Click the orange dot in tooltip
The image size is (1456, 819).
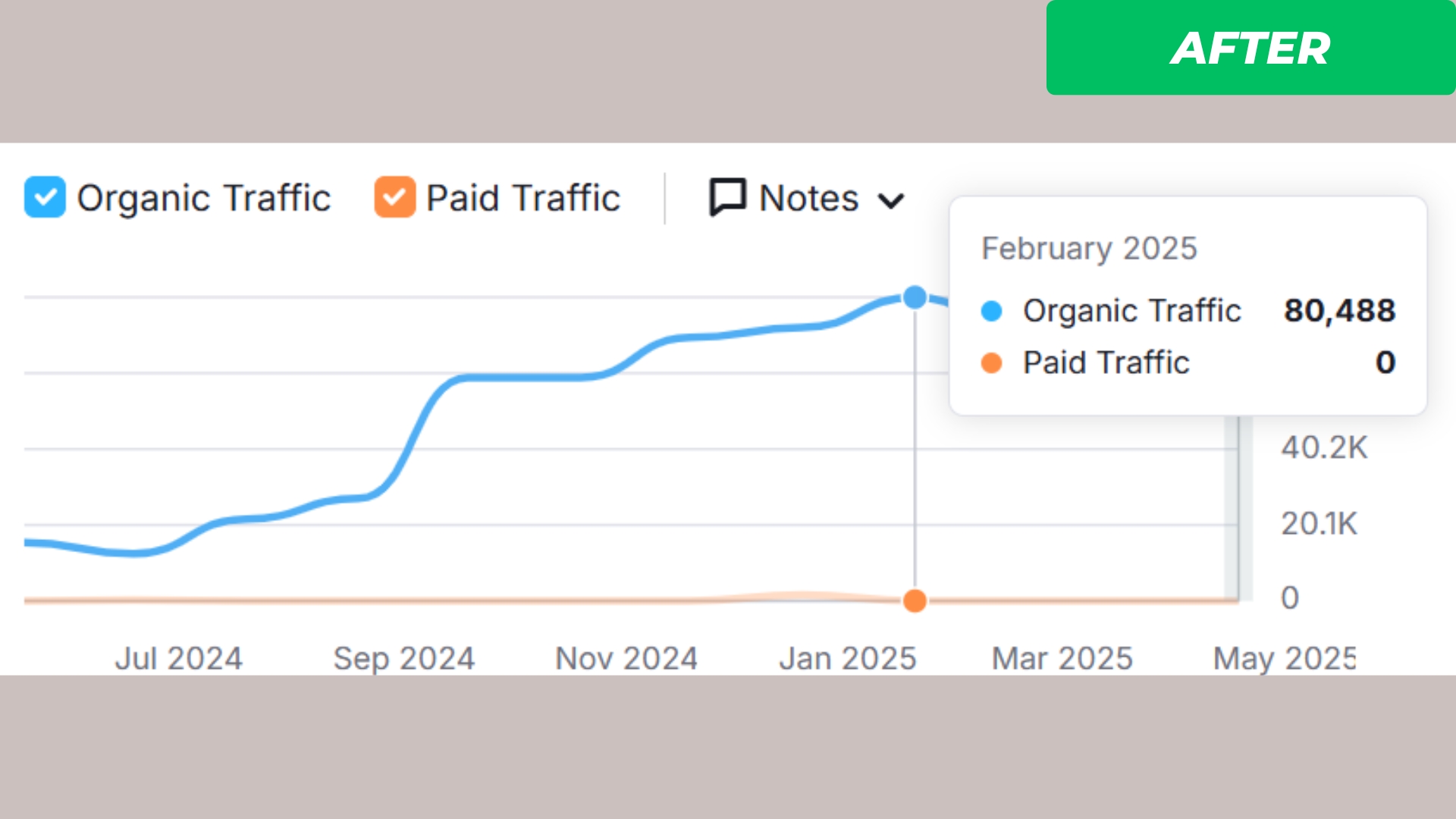[991, 363]
